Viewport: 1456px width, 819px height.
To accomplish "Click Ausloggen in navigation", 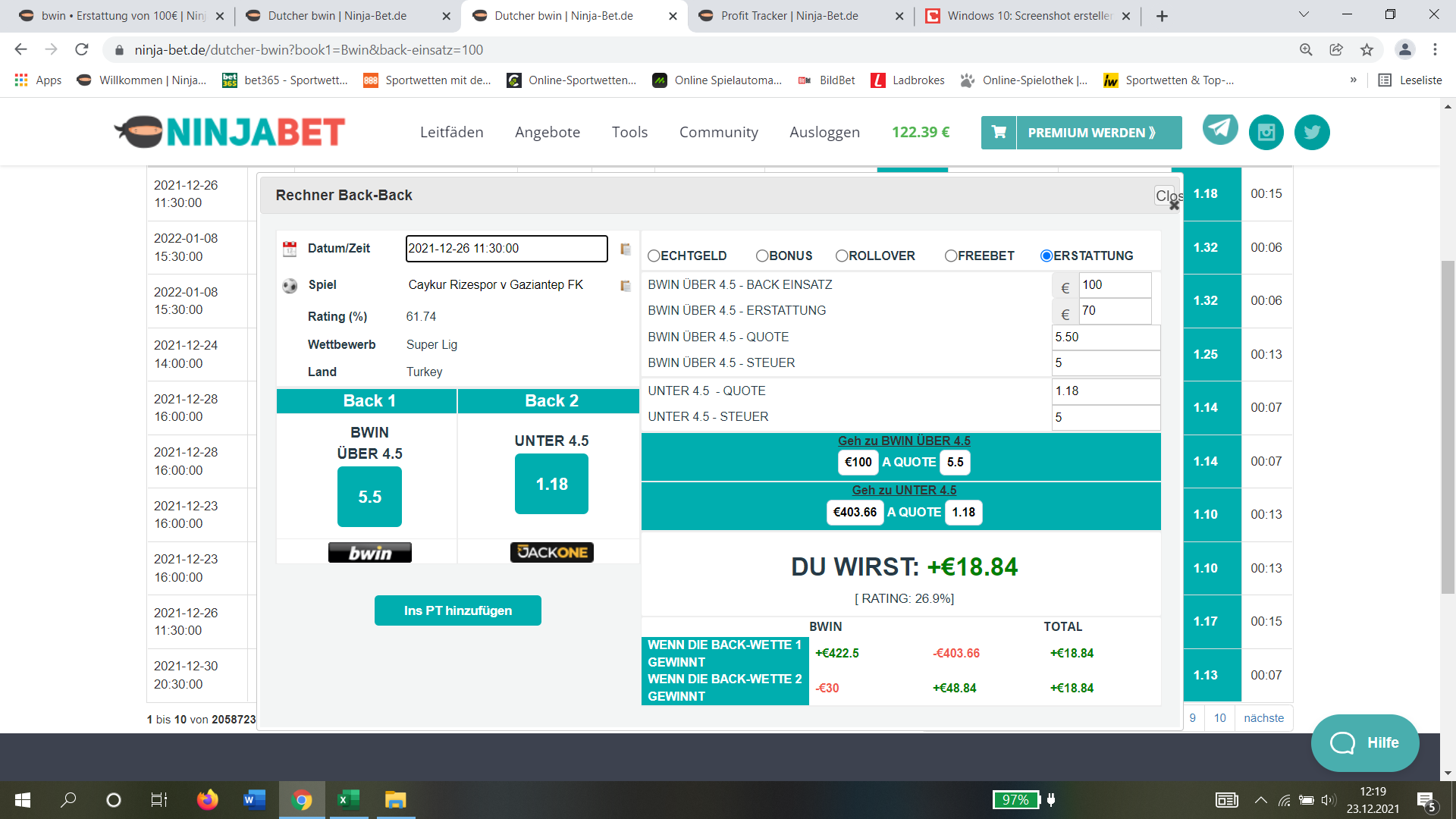I will [x=825, y=132].
